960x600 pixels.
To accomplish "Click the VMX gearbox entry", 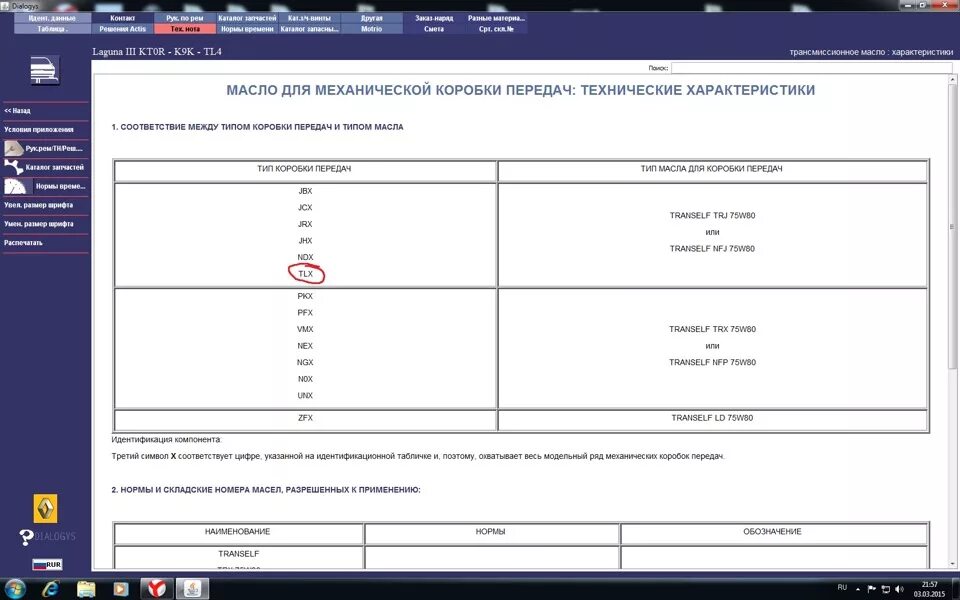I will (305, 329).
